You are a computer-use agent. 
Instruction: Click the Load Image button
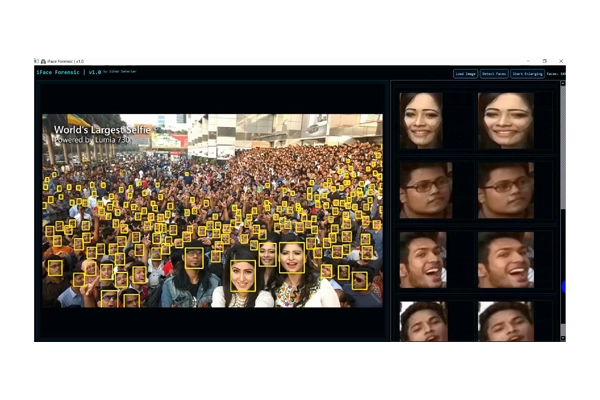pyautogui.click(x=465, y=74)
